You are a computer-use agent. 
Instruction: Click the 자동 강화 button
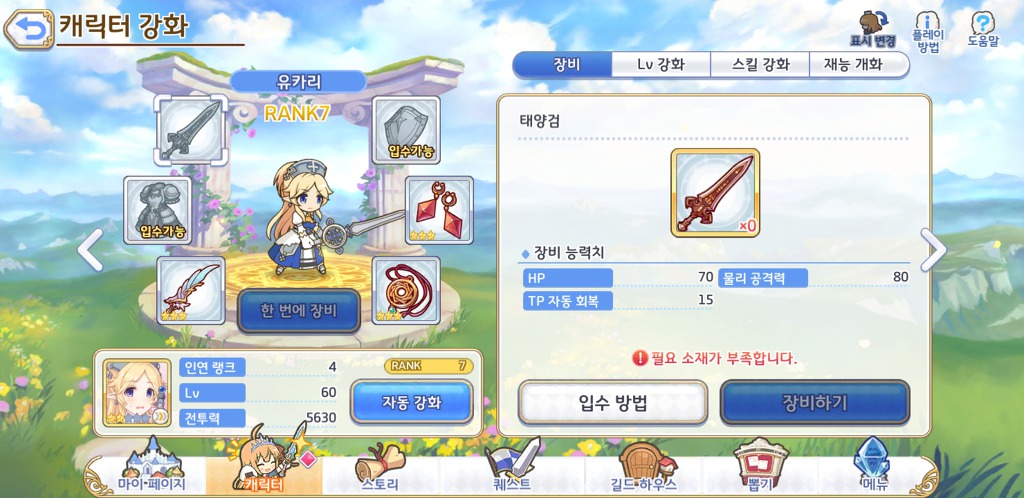[411, 402]
